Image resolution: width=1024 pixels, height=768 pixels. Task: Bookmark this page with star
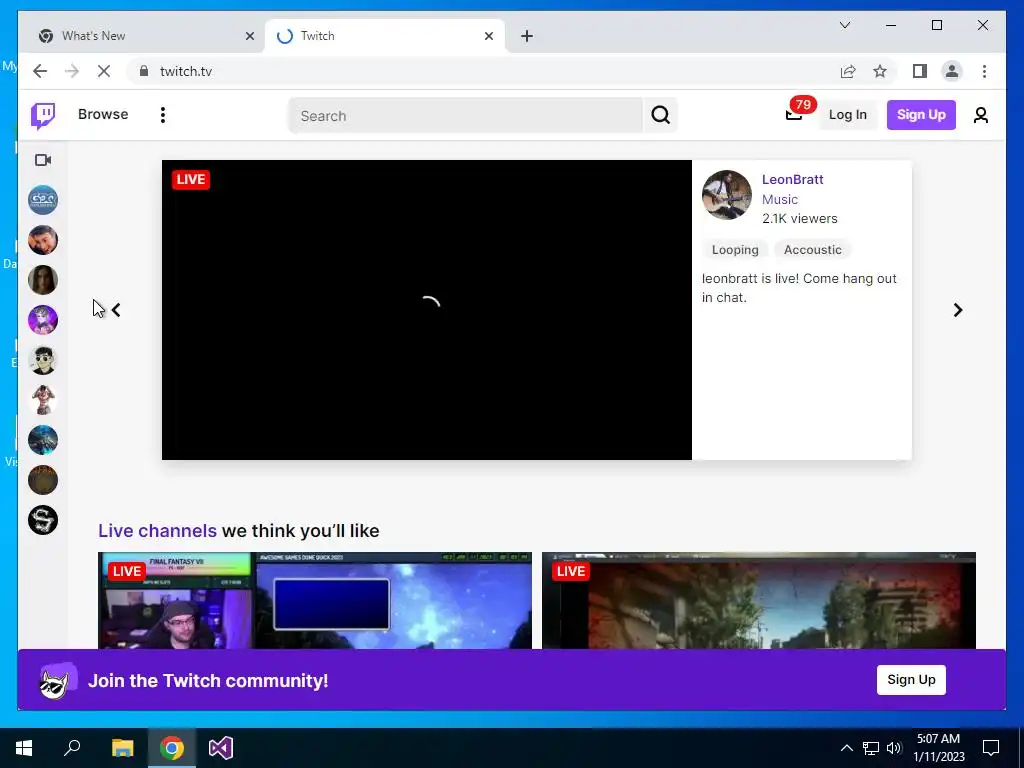[x=880, y=71]
